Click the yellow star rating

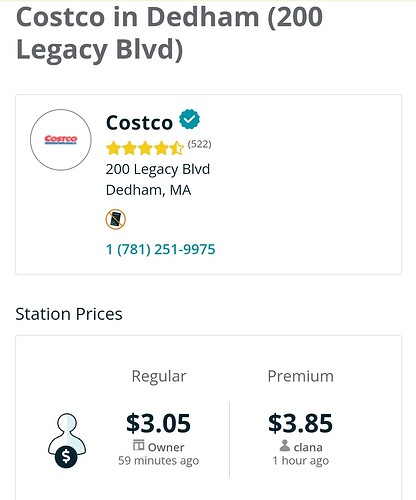tap(145, 148)
